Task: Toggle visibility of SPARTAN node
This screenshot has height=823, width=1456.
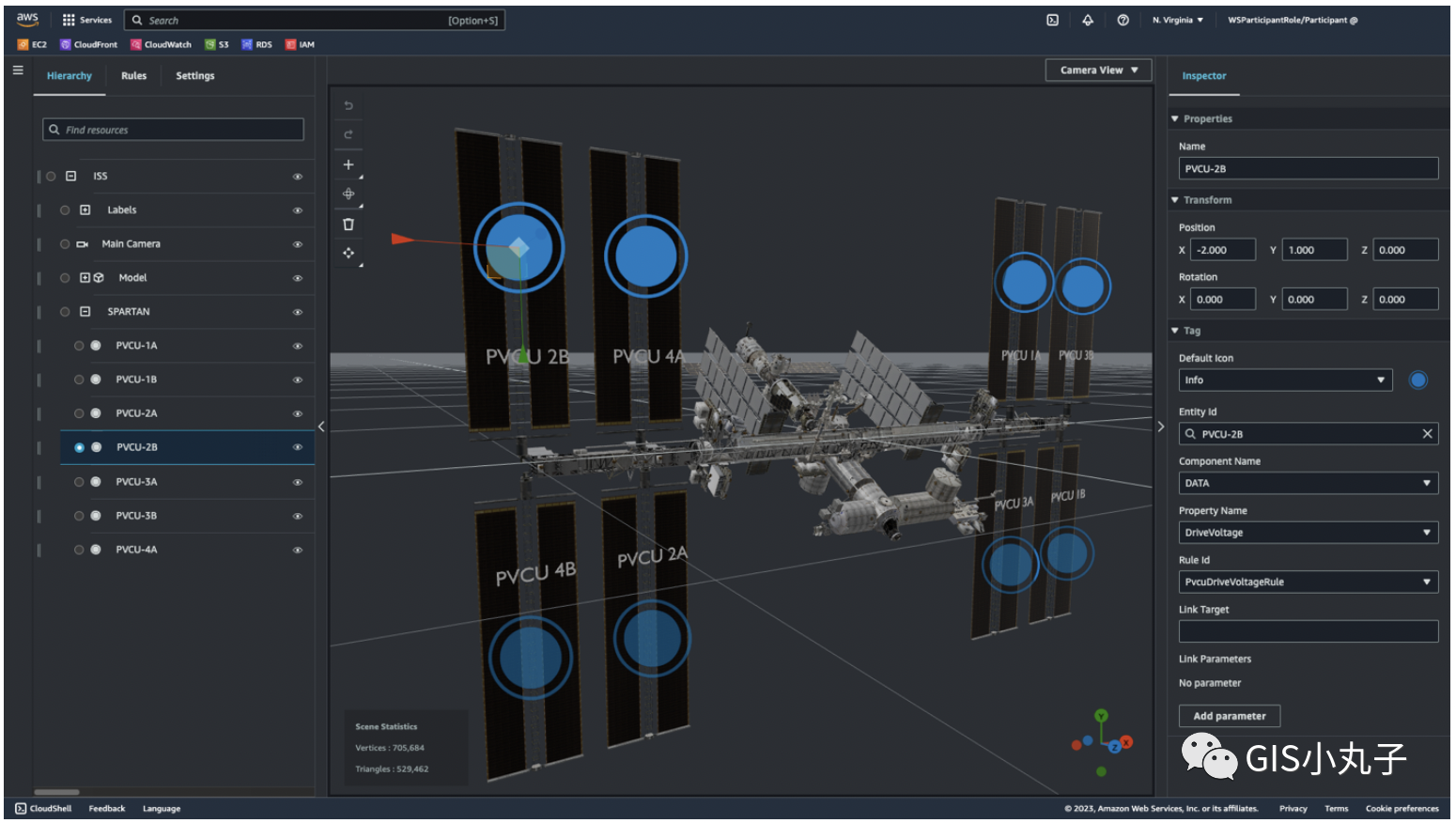Action: [x=298, y=312]
